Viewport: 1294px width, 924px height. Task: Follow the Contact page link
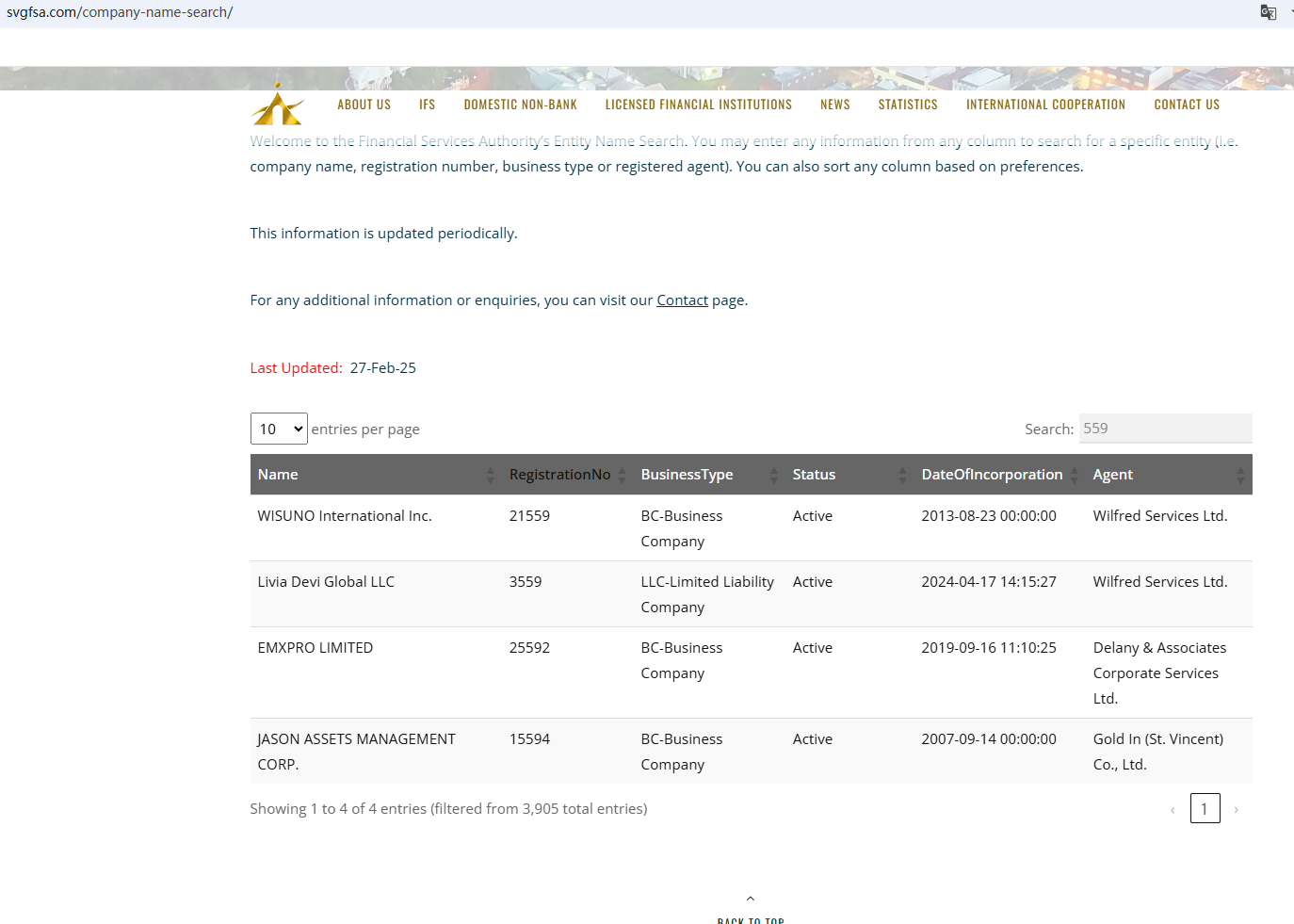click(683, 300)
